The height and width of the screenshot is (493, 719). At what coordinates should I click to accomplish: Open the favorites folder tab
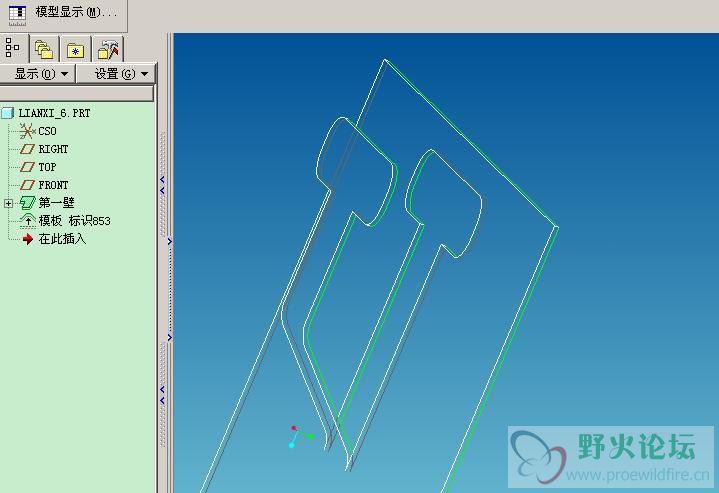point(76,49)
